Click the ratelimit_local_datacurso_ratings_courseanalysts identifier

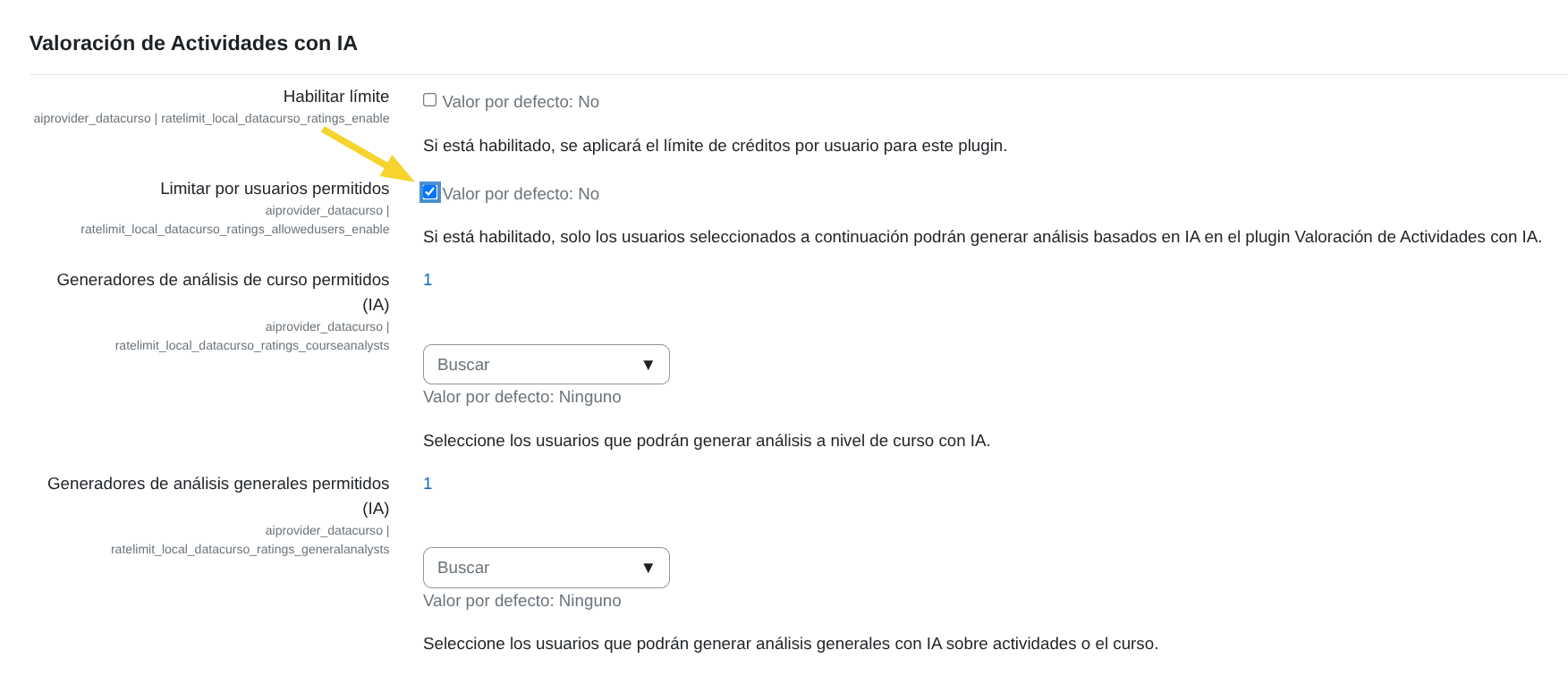coord(251,345)
